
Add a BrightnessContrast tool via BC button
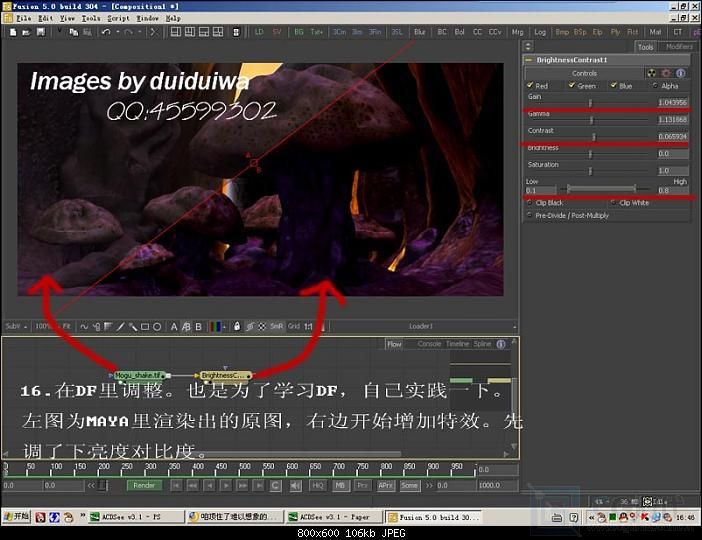point(442,32)
